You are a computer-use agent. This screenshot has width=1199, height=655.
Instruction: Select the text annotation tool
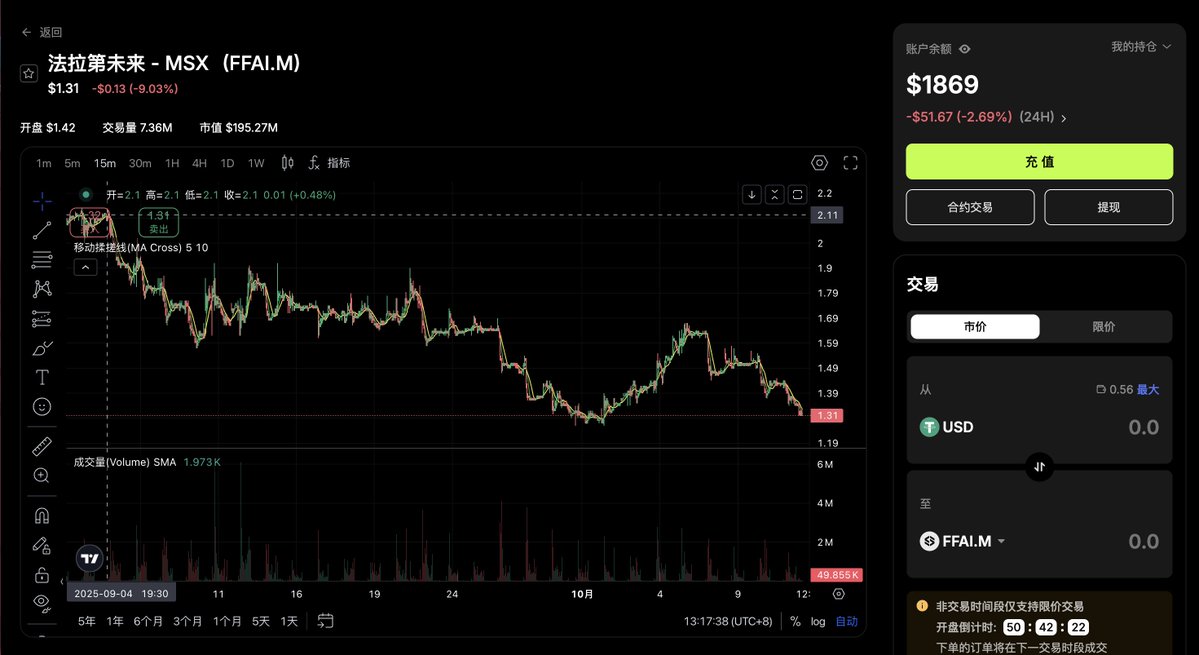[42, 377]
